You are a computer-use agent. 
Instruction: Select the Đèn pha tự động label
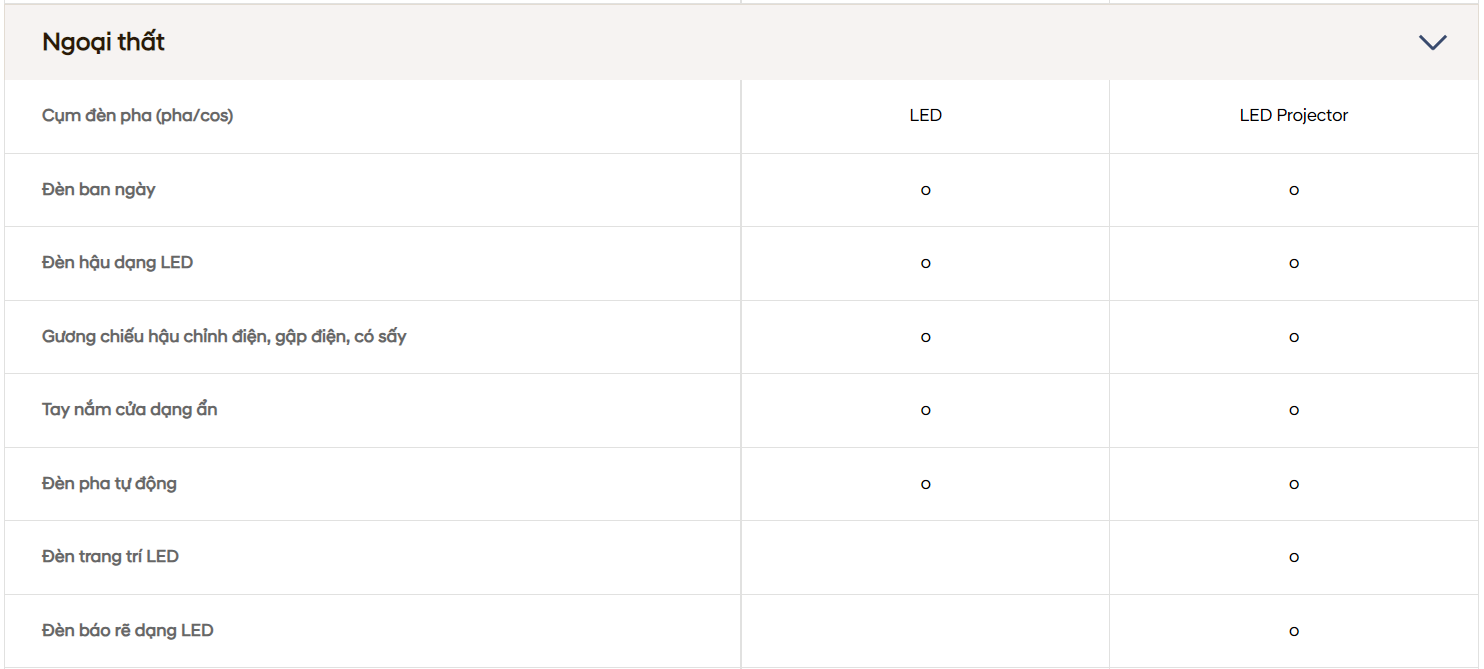point(109,484)
